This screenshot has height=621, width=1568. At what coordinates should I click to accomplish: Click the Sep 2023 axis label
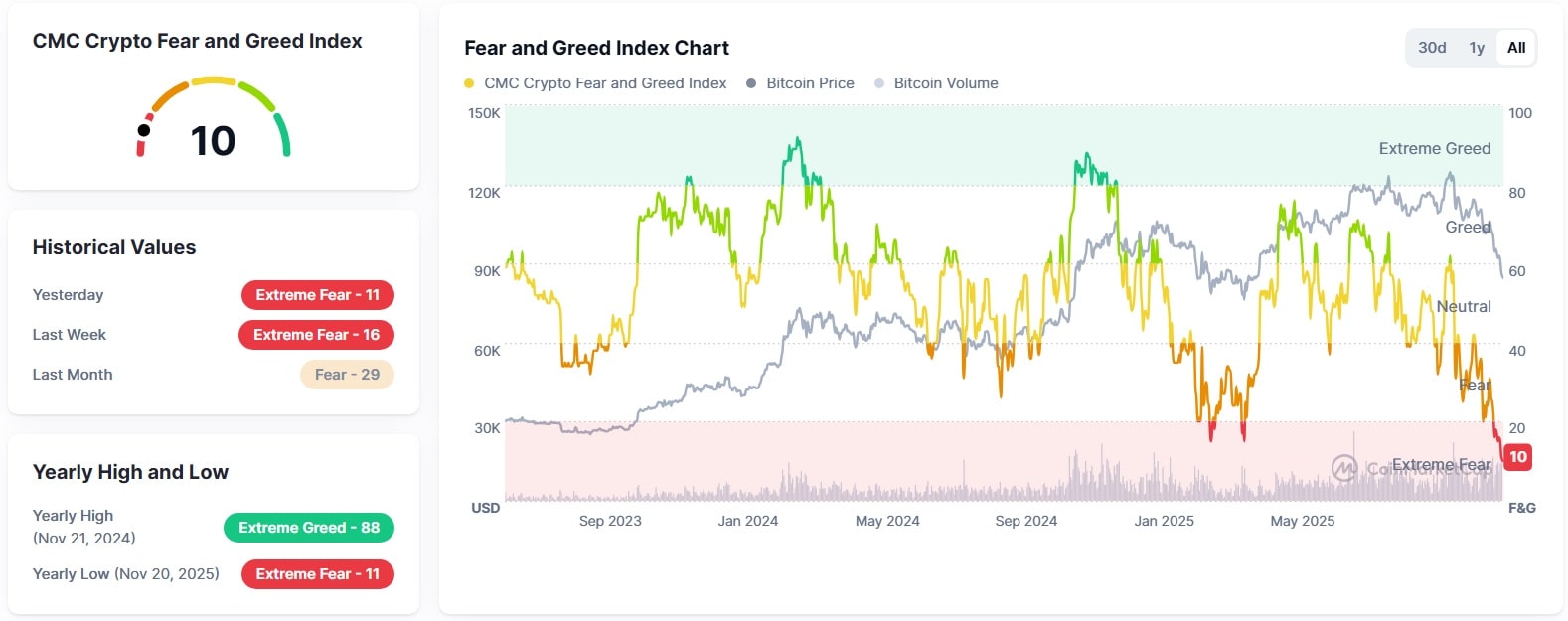610,521
